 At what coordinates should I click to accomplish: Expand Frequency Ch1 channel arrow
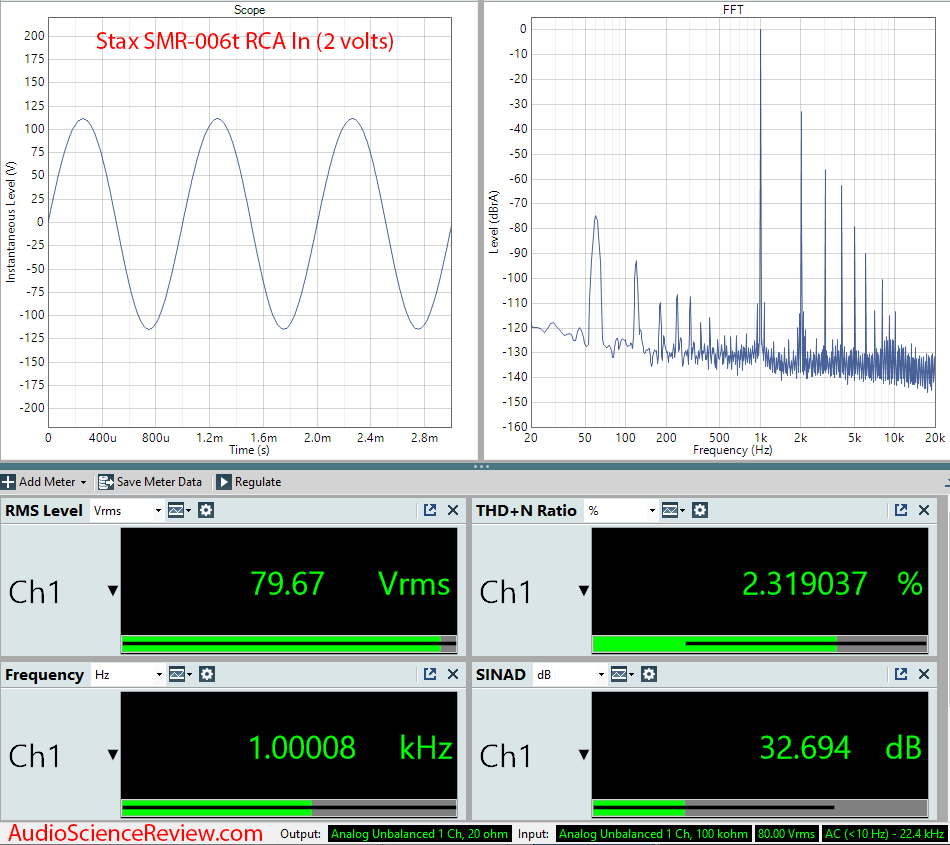click(x=113, y=754)
